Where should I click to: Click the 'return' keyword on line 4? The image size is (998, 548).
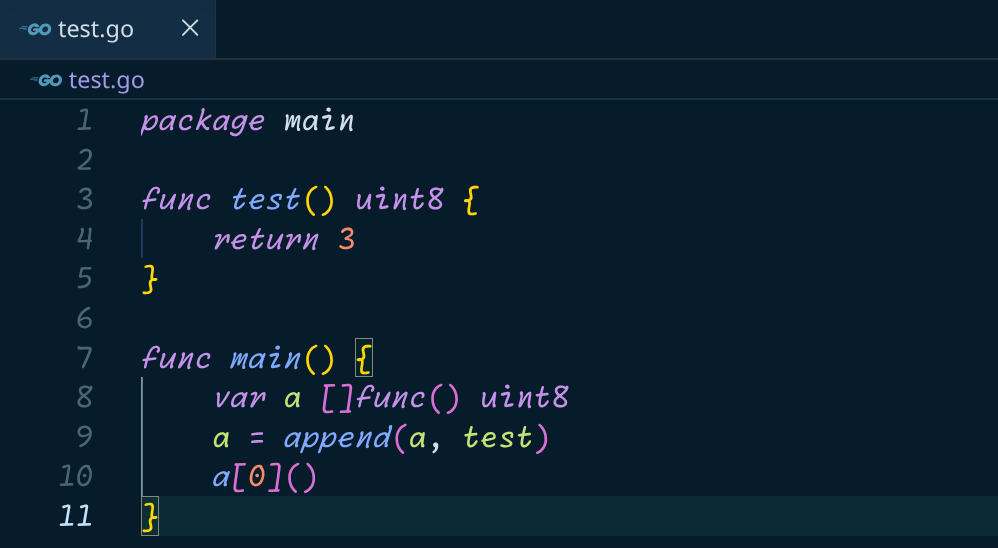point(265,240)
